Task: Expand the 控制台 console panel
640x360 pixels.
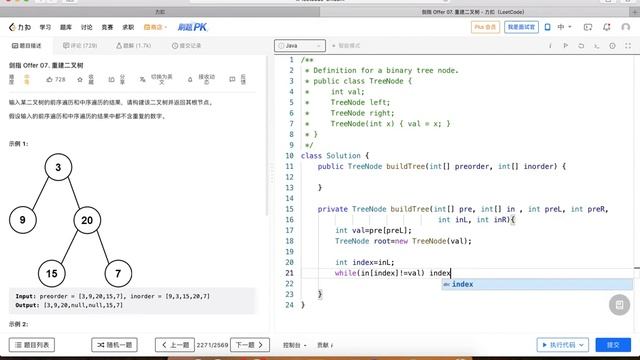Action: [x=294, y=345]
